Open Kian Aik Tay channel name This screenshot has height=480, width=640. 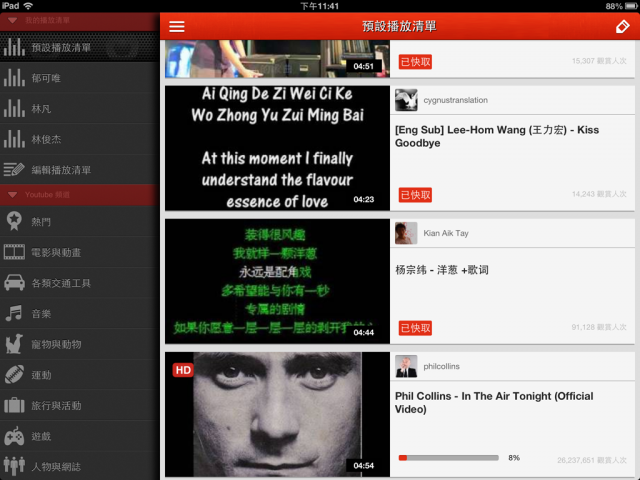(x=446, y=233)
